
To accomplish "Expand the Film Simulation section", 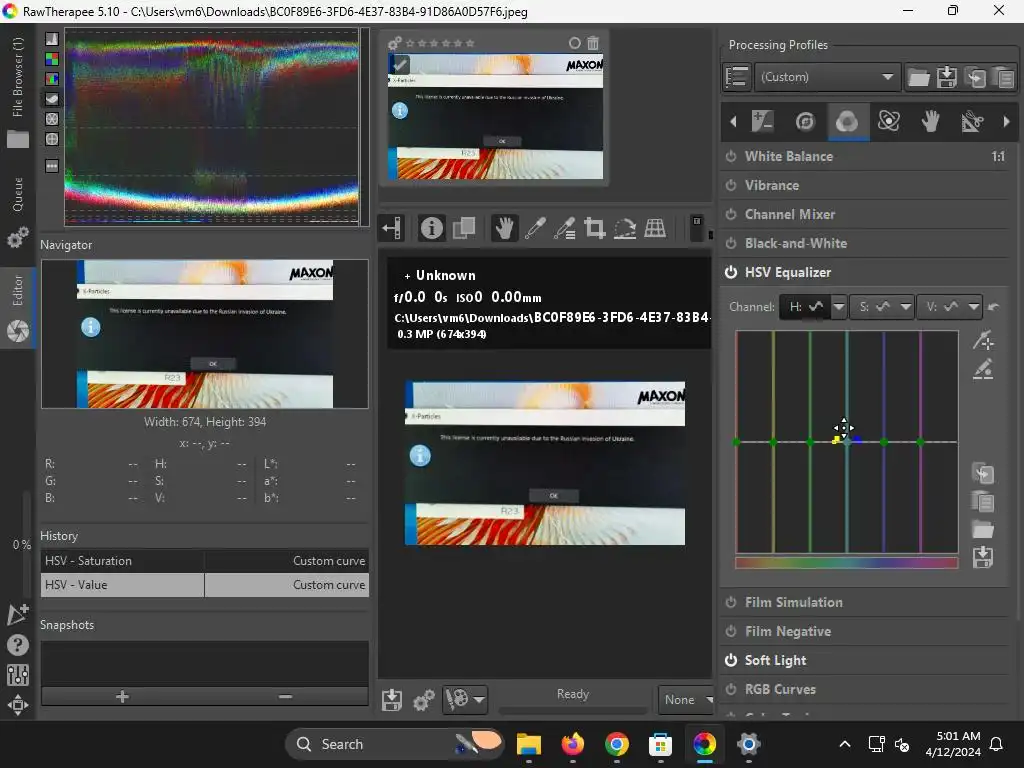I will (x=793, y=602).
